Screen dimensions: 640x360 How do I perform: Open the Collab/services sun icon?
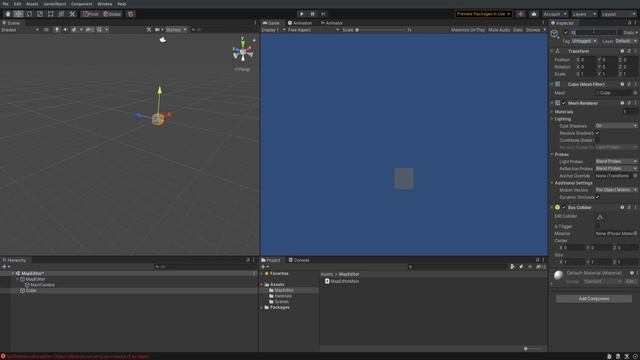pyautogui.click(x=520, y=14)
